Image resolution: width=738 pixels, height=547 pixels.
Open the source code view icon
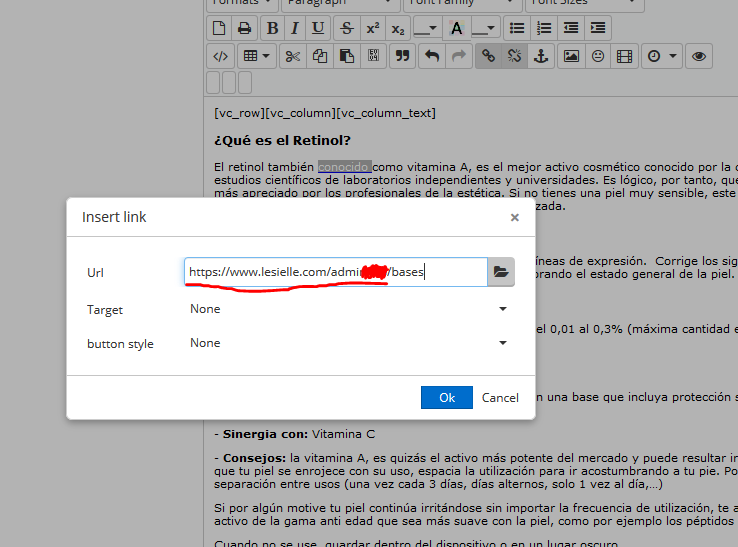221,56
